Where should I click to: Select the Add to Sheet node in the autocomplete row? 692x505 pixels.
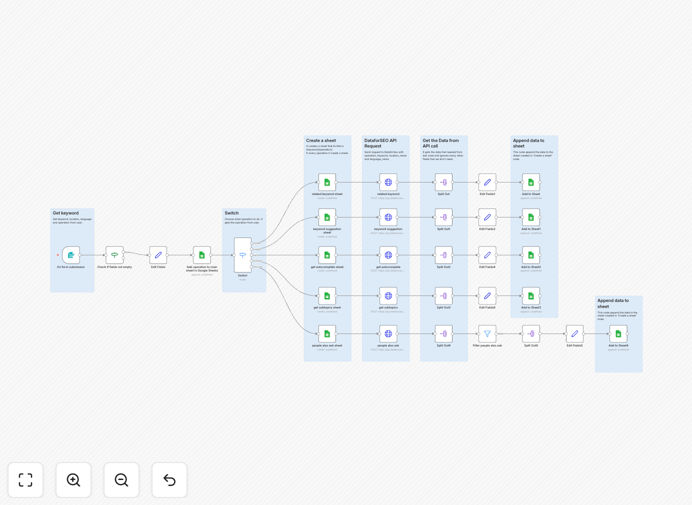pos(531,255)
